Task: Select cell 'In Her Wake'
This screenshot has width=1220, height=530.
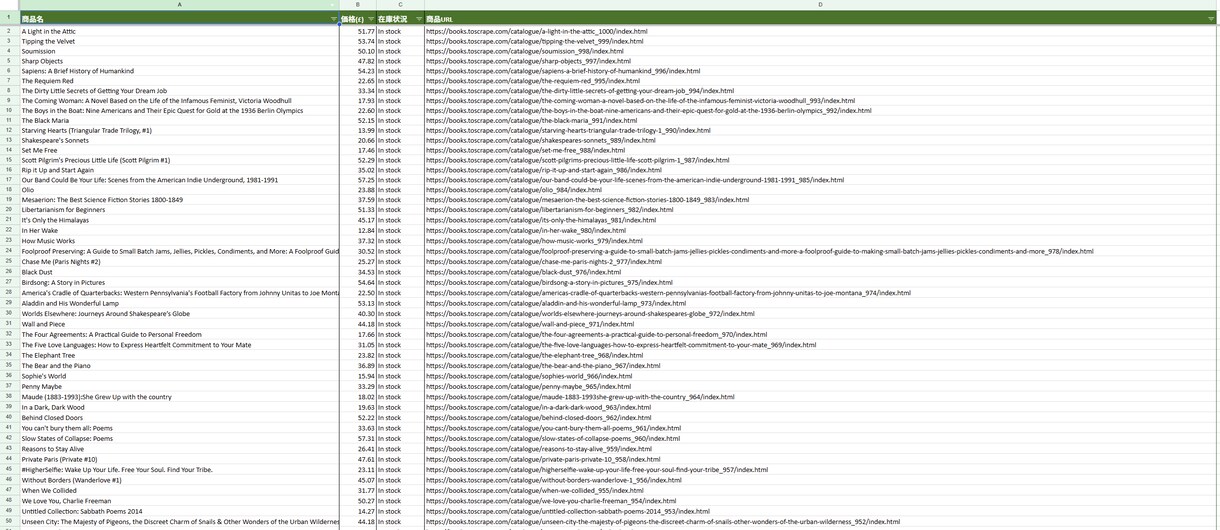Action: coord(179,230)
